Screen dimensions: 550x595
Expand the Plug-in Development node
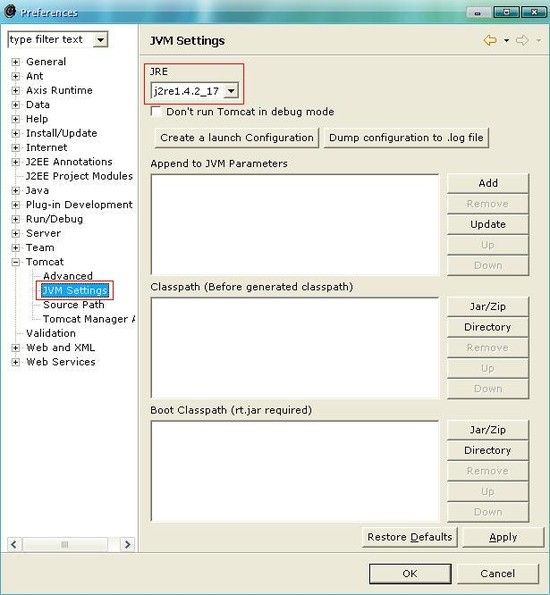(x=15, y=205)
